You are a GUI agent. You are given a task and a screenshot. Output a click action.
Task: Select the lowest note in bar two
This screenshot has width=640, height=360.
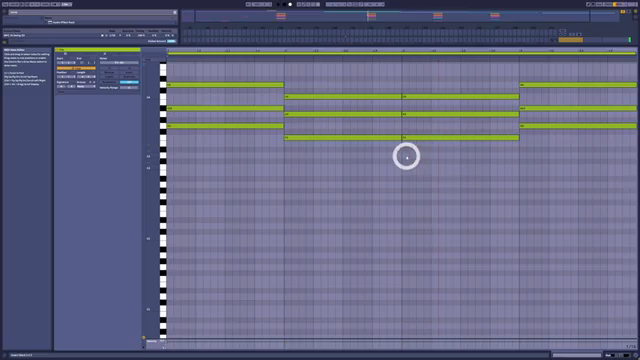tap(343, 138)
